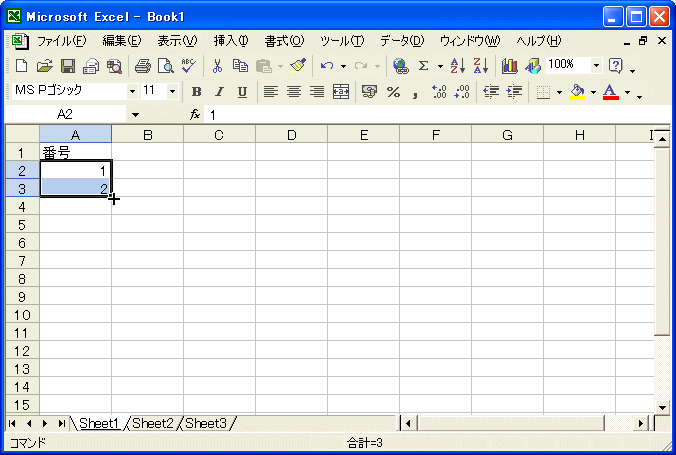The image size is (676, 455).
Task: Open Excel Help question icon
Action: (x=616, y=66)
